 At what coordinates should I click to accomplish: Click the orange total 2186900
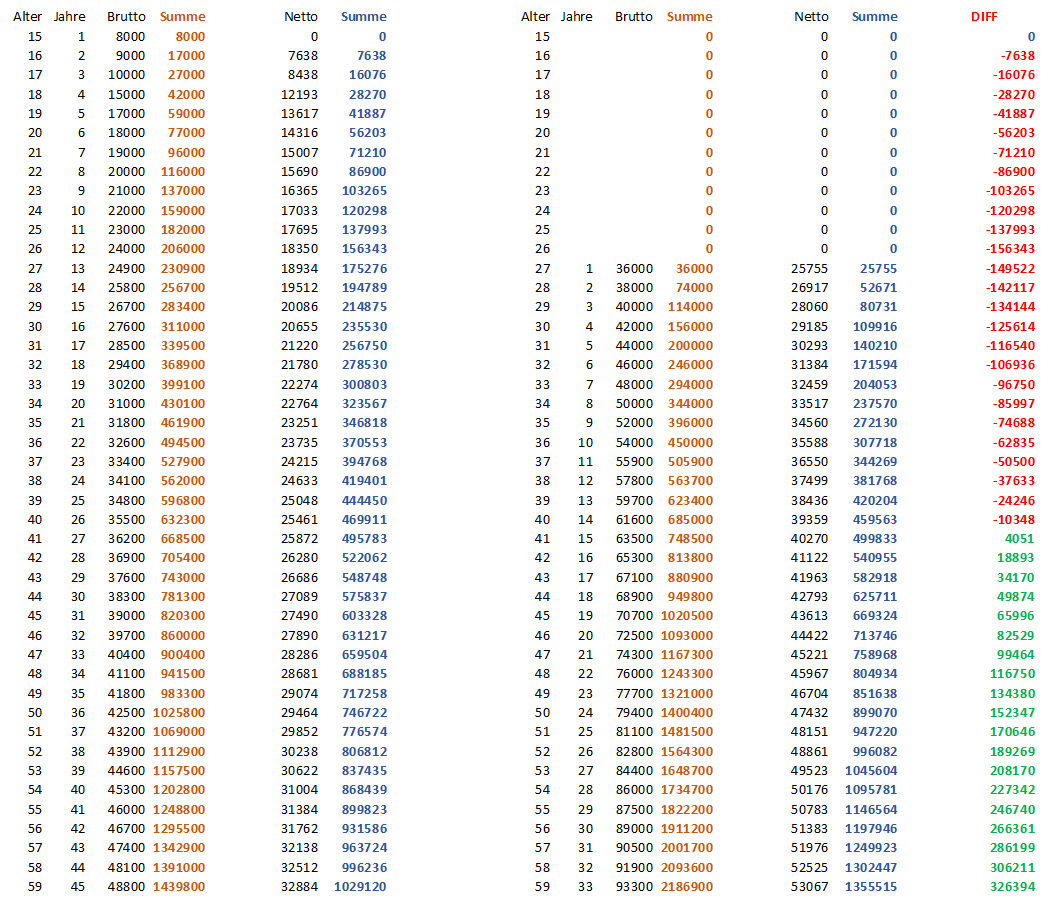coord(687,886)
